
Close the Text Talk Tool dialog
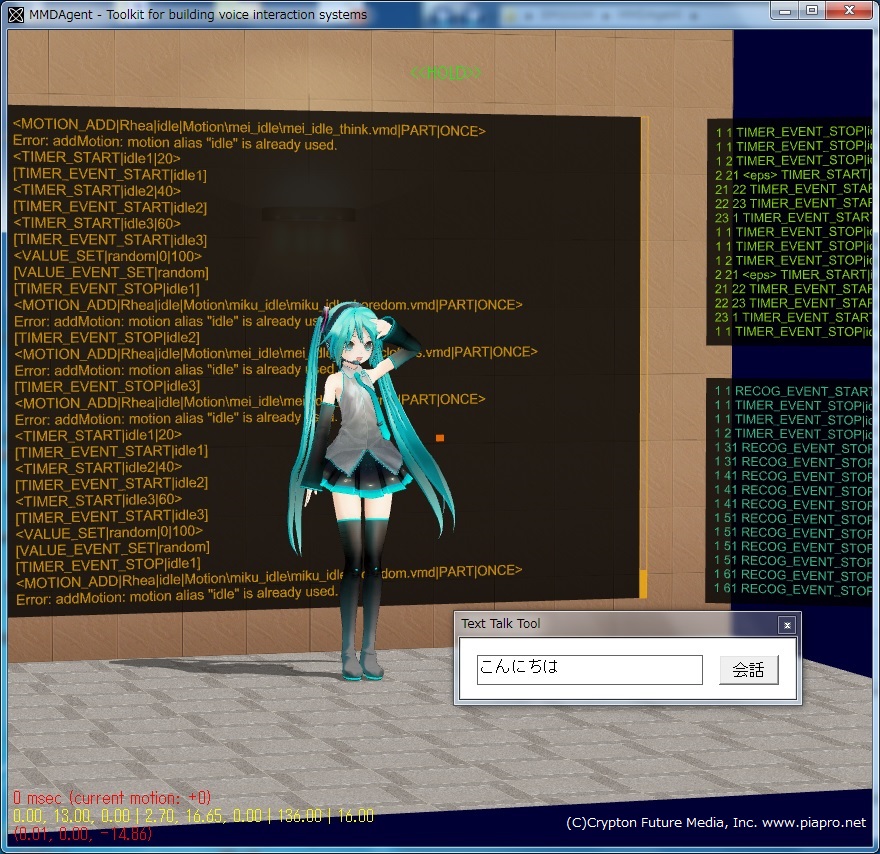pos(787,625)
